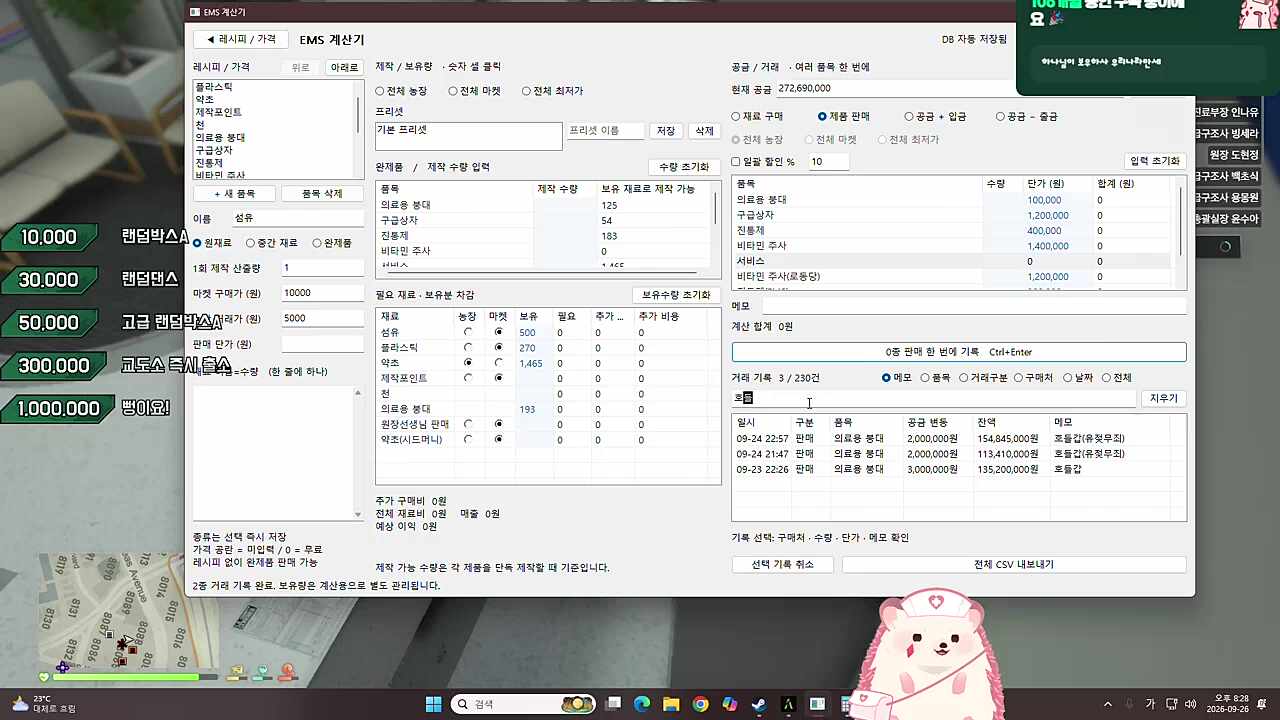Clear the search with 지우기 button

click(x=1163, y=398)
